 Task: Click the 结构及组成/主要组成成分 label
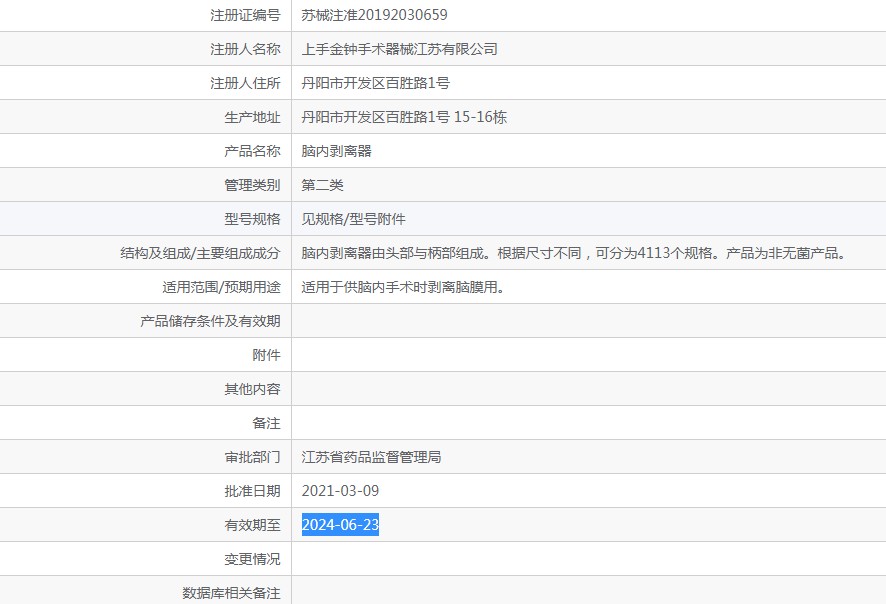click(200, 253)
